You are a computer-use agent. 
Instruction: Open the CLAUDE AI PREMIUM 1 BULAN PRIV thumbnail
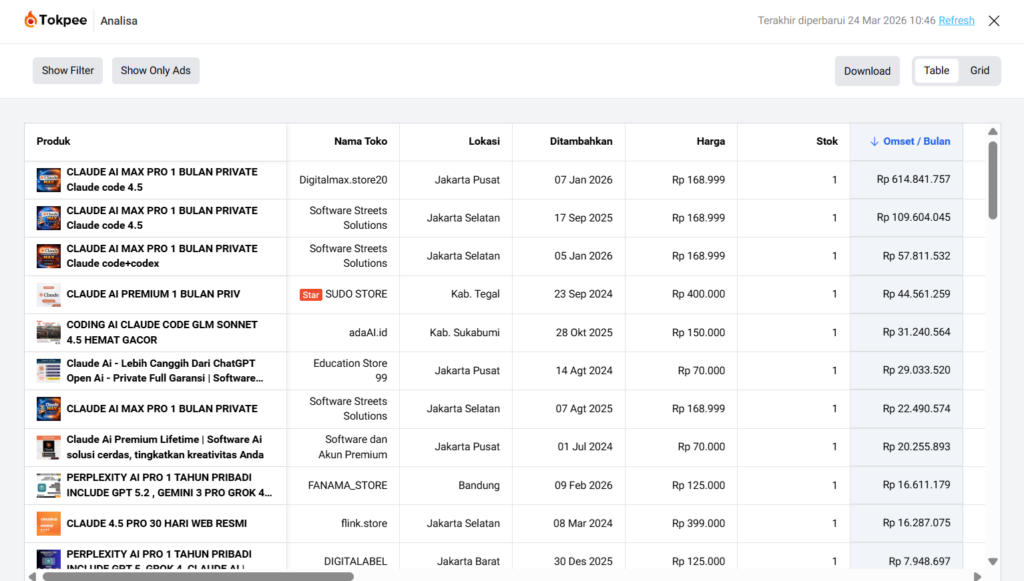tap(49, 295)
